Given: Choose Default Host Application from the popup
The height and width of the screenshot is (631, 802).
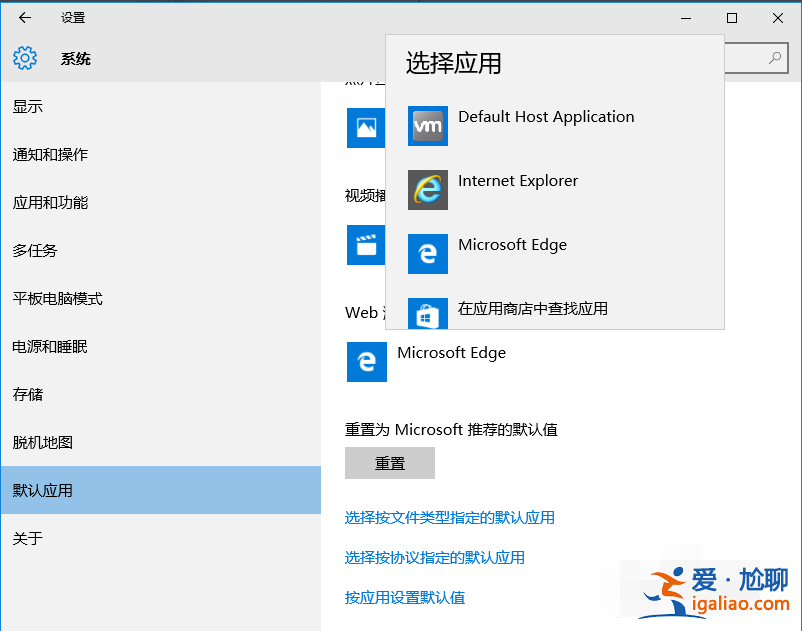Looking at the screenshot, I should (x=545, y=117).
